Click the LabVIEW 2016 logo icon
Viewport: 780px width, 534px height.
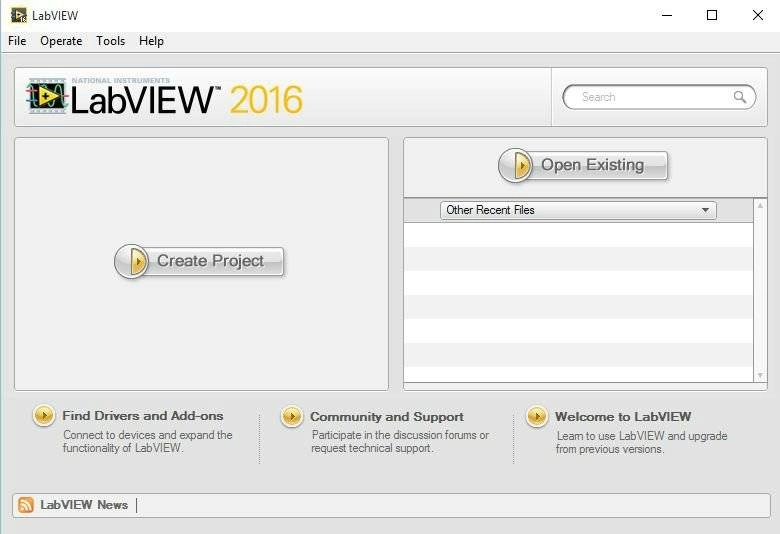point(47,96)
